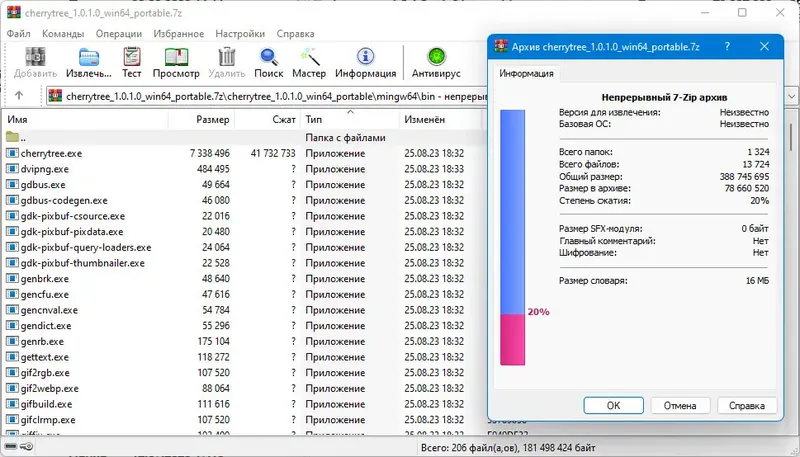The height and width of the screenshot is (457, 800).
Task: Select the gendict.exe file name
Action: pos(46,326)
